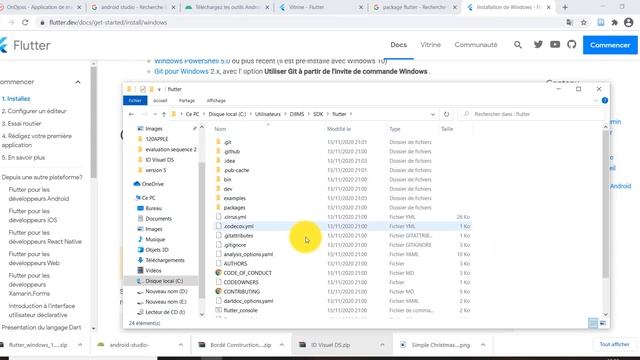Open the Twitter icon in Flutter header

click(x=538, y=44)
